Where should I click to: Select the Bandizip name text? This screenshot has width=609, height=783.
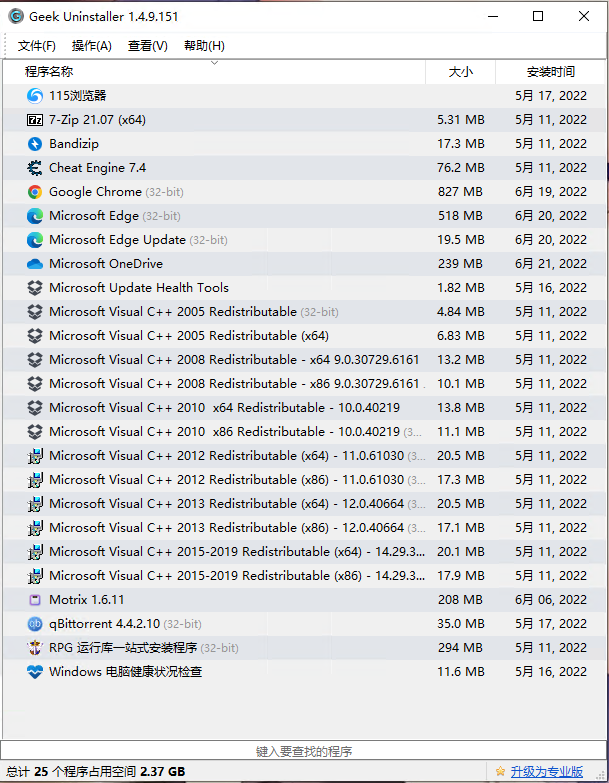pyautogui.click(x=74, y=144)
